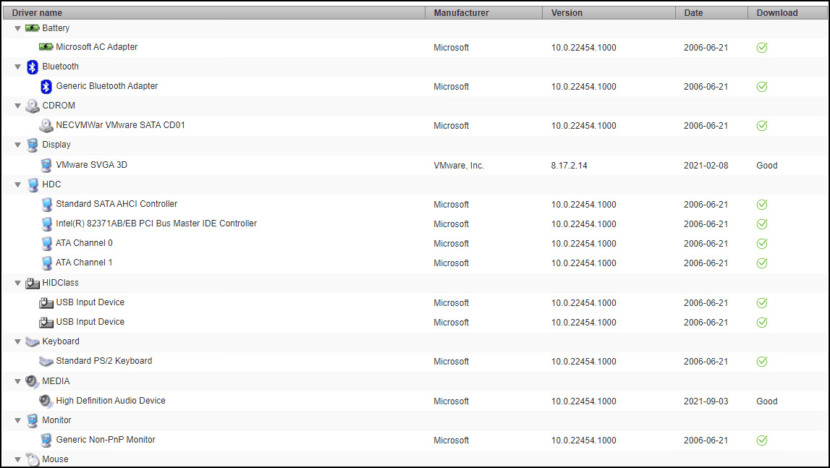Click download checkmark for NECVMWar SATA CD01
Viewport: 830px width, 468px height.
click(762, 126)
